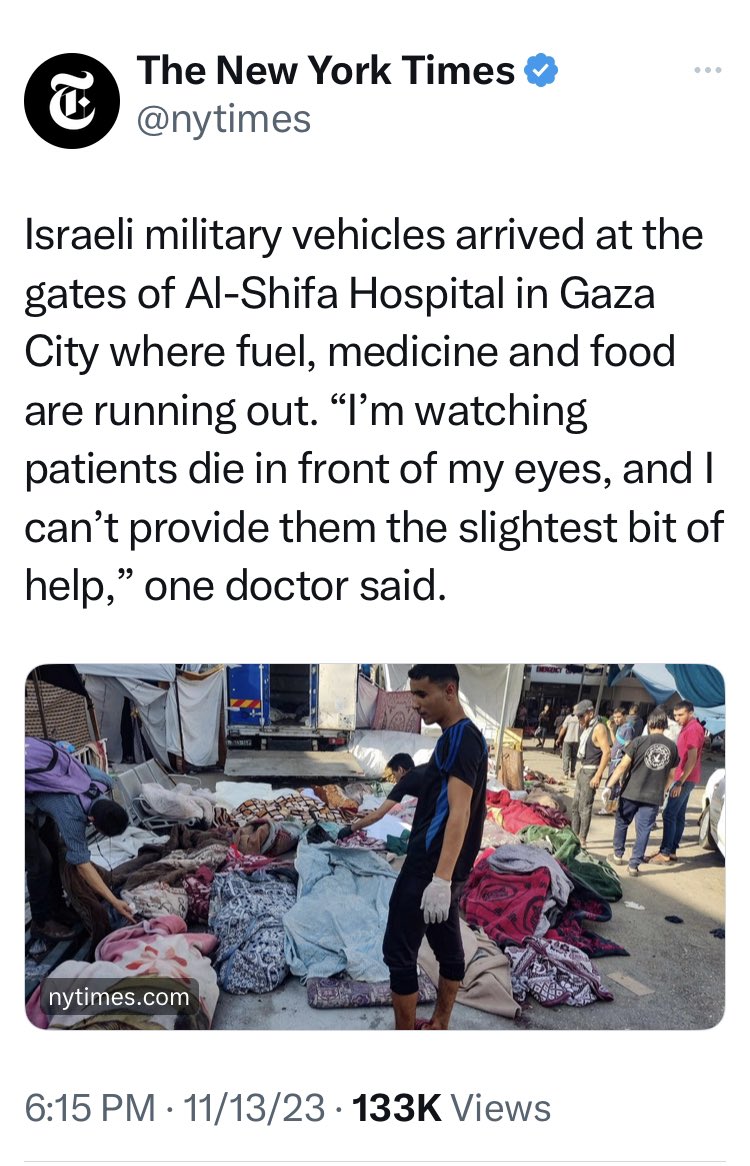Click the blue truck in photo background
This screenshot has height=1166, width=750.
[x=290, y=704]
